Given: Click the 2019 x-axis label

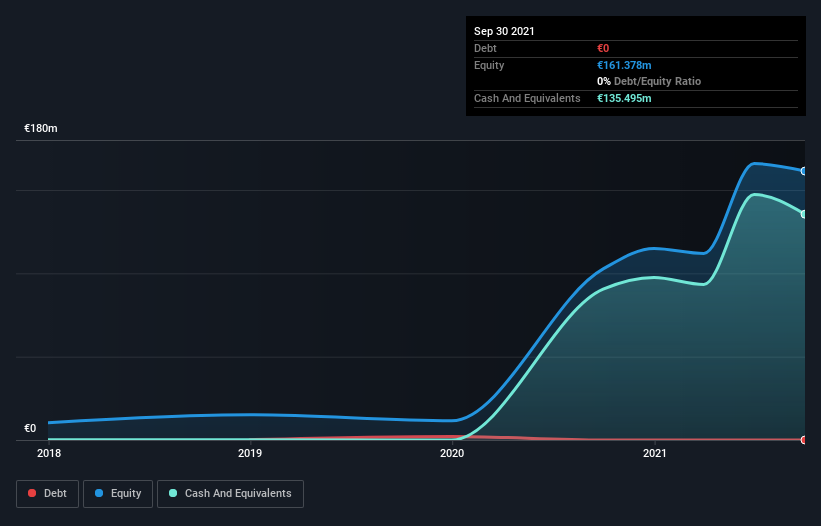Looking at the screenshot, I should coord(250,453).
